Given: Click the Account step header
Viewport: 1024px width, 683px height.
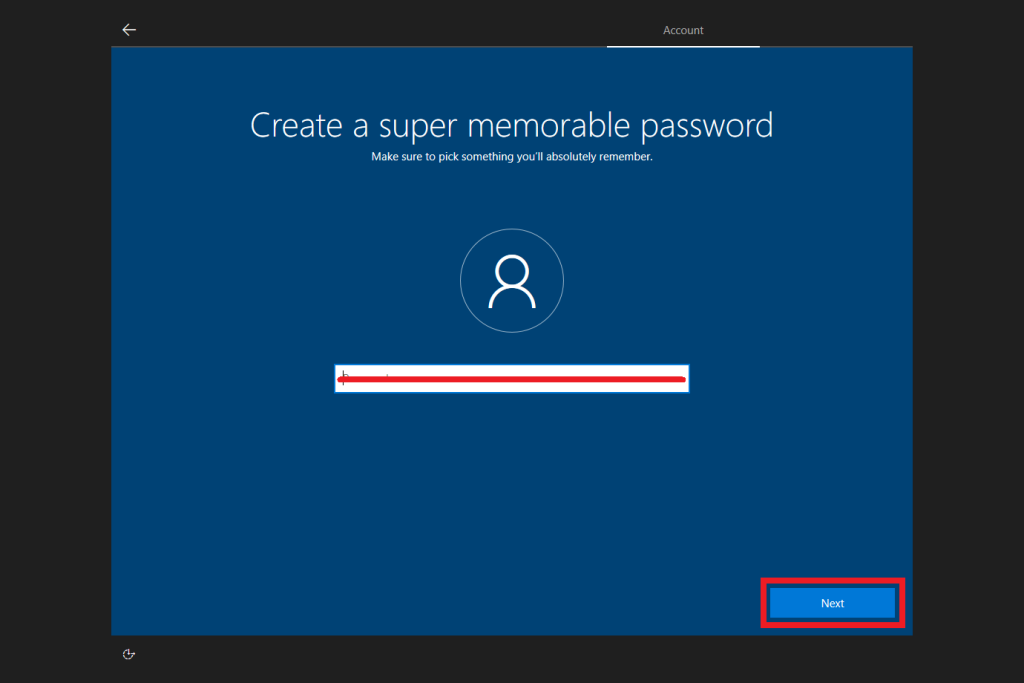Looking at the screenshot, I should click(683, 31).
